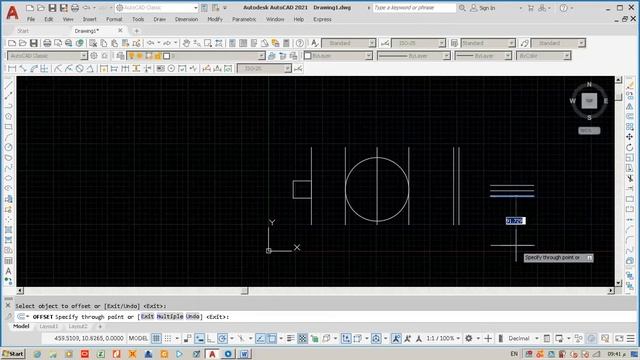Expand the ByLayer color control dropdown
The image size is (640, 360).
click(369, 56)
